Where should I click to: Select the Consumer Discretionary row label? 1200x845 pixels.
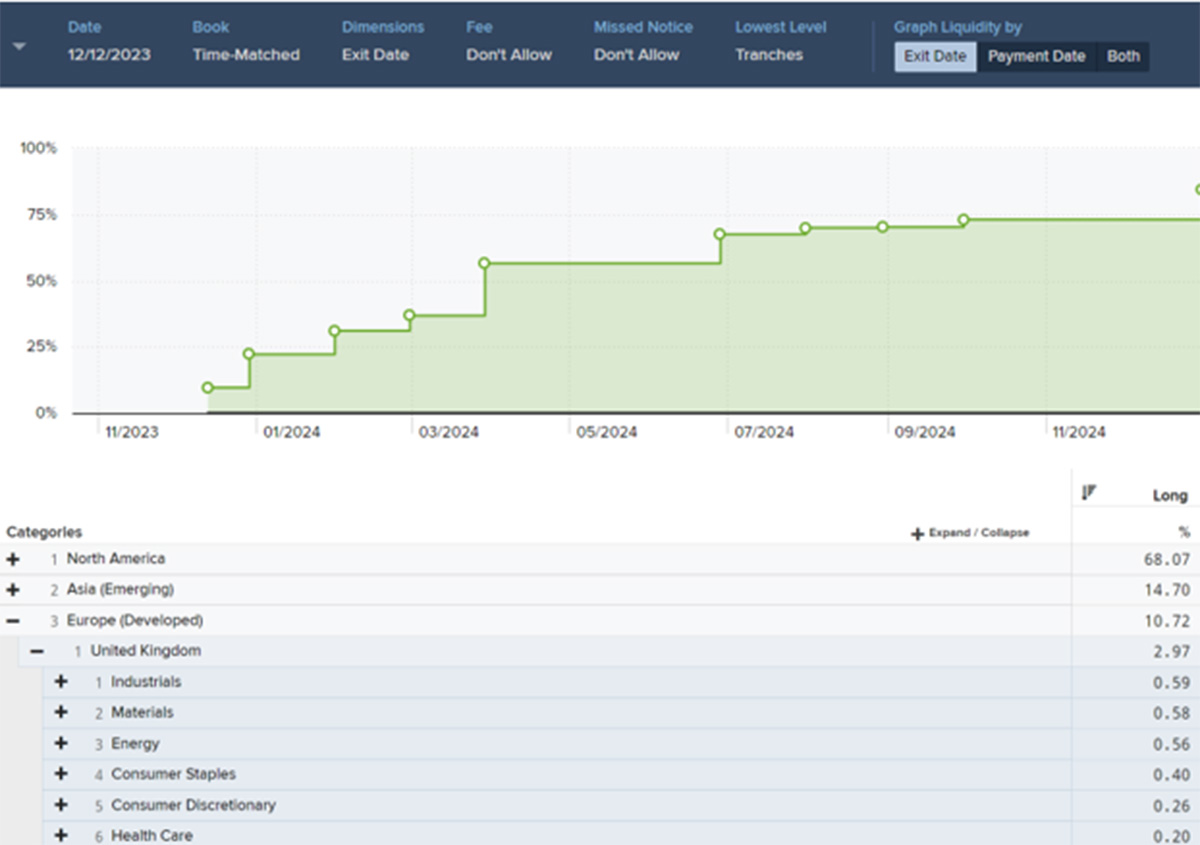click(x=193, y=805)
